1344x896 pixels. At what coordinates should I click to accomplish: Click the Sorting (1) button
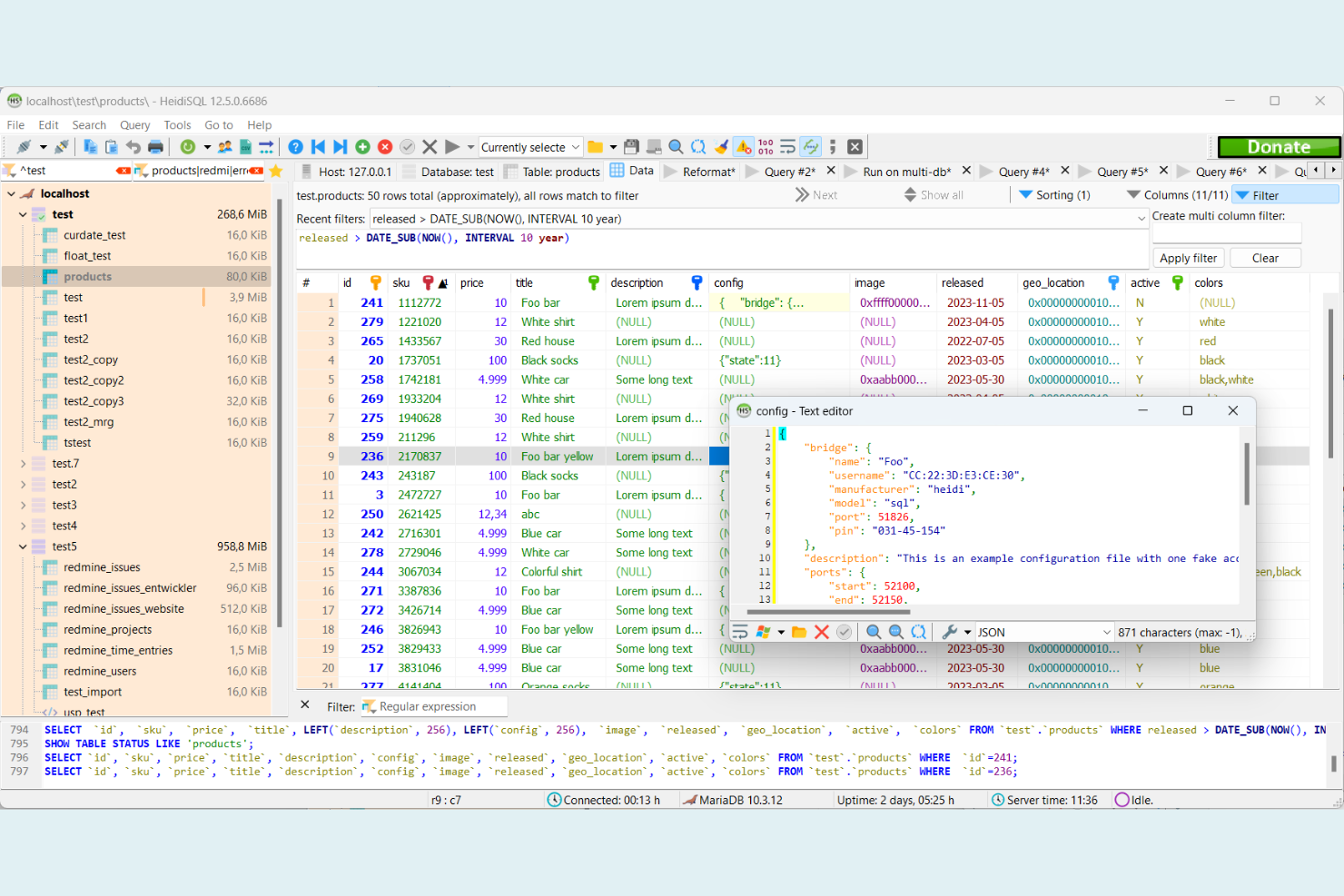pyautogui.click(x=1054, y=195)
